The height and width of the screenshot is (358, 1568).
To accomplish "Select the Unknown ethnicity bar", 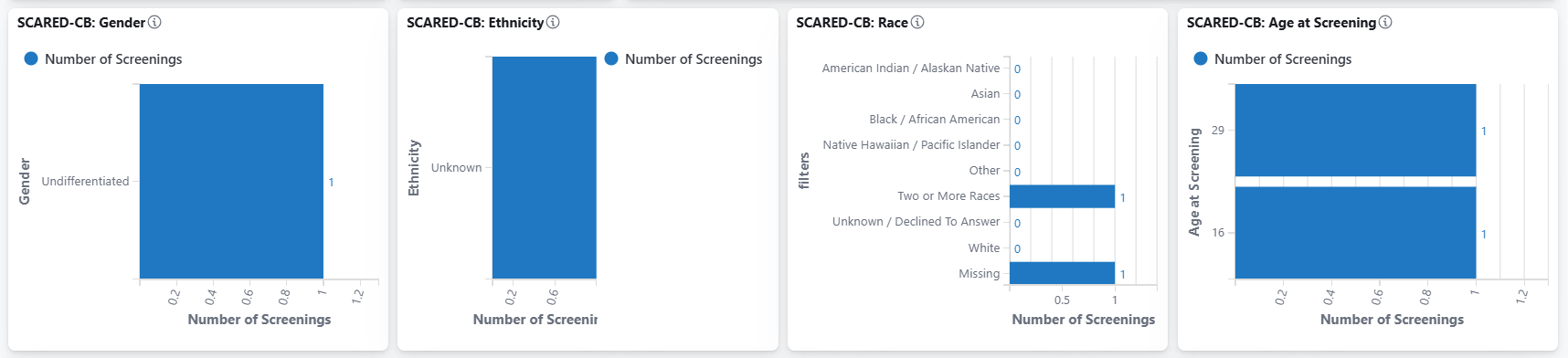I will click(x=544, y=167).
